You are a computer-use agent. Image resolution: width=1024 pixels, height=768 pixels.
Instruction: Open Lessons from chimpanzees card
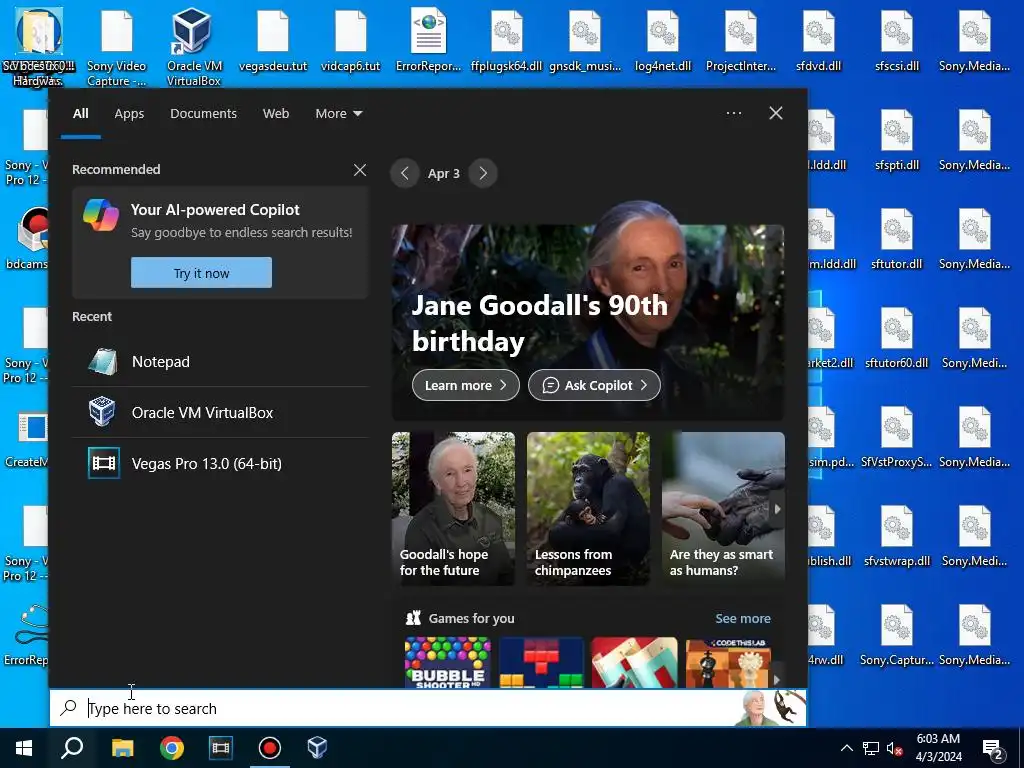588,508
